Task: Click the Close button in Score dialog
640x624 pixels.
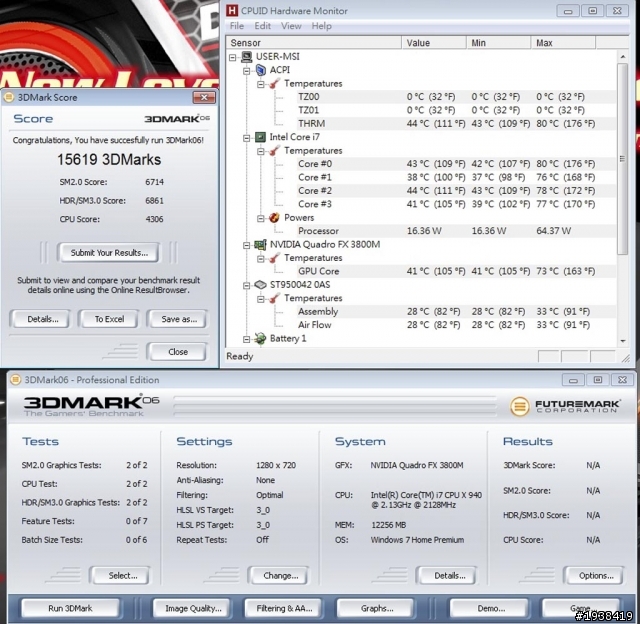Action: point(178,351)
